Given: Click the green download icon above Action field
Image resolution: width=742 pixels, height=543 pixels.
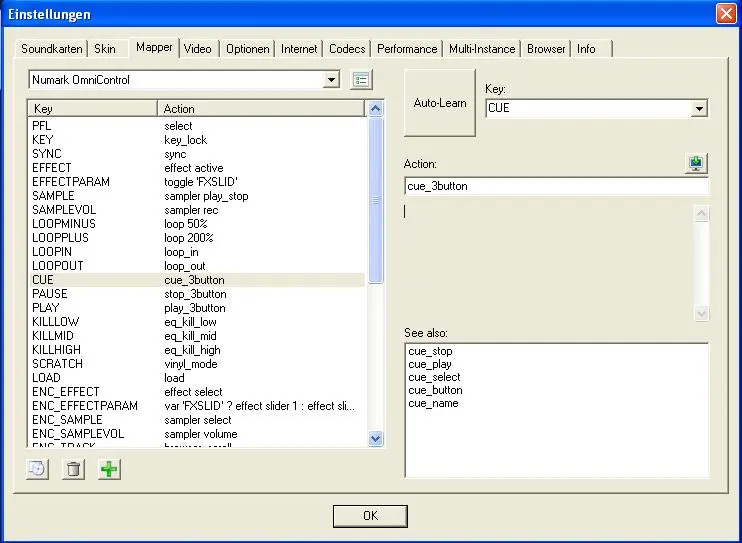Looking at the screenshot, I should (x=697, y=164).
